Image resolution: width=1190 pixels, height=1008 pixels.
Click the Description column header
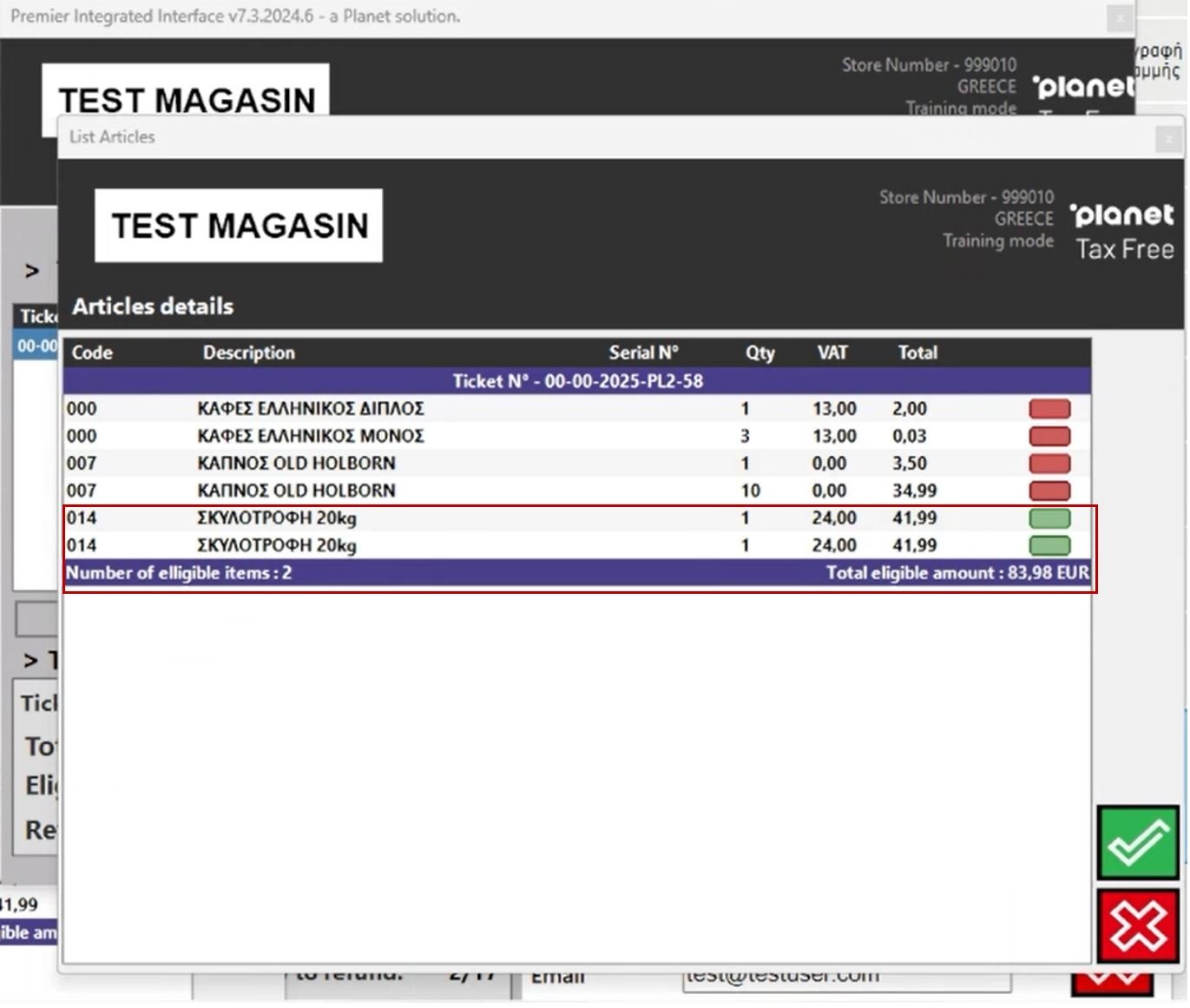coord(248,352)
